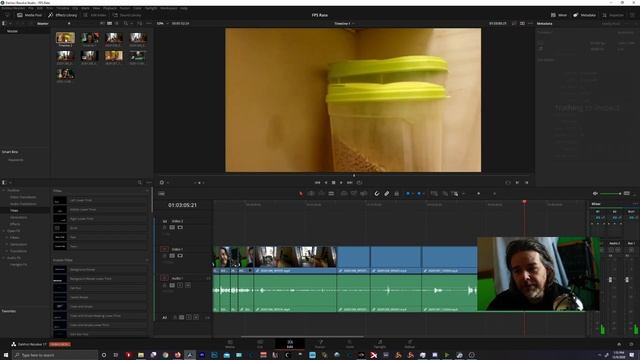Screen dimensions: 640x360
Task: Click the red playhead handle on timeline ruler
Action: [x=524, y=202]
